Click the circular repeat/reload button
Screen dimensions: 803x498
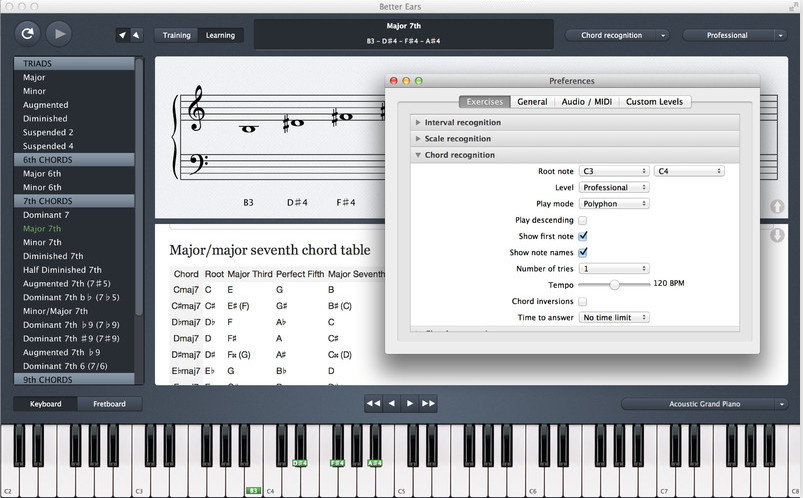[x=27, y=34]
